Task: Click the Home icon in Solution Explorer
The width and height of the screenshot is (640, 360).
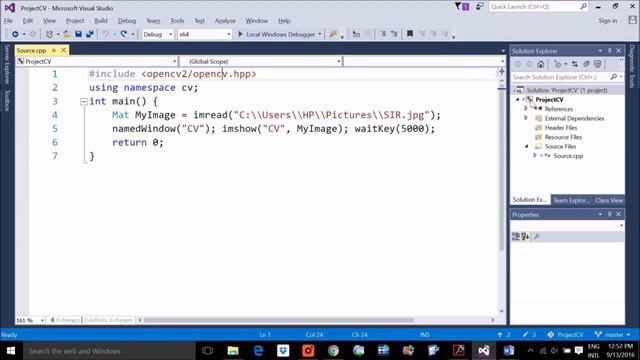Action: coord(541,64)
